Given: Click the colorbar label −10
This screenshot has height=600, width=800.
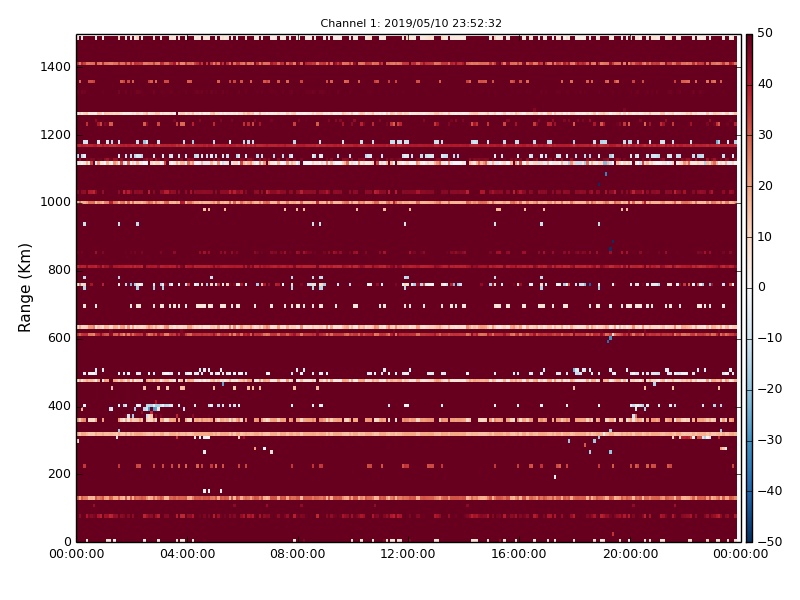Looking at the screenshot, I should tap(769, 338).
